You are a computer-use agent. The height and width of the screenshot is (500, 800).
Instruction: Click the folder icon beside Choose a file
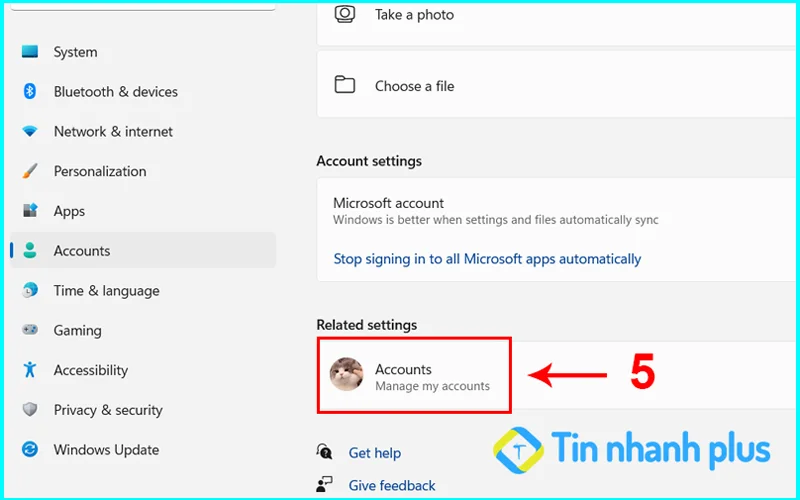coord(345,85)
